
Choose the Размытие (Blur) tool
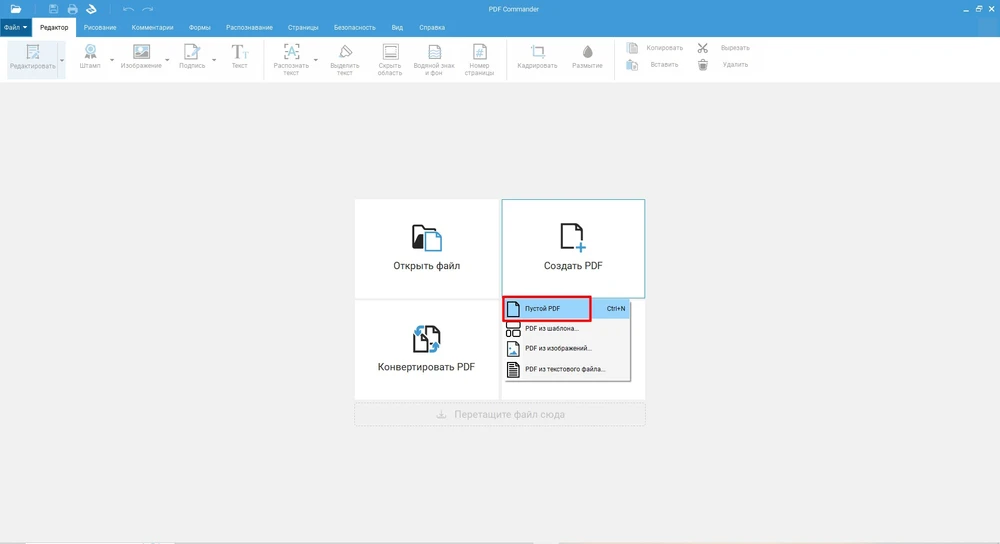587,52
